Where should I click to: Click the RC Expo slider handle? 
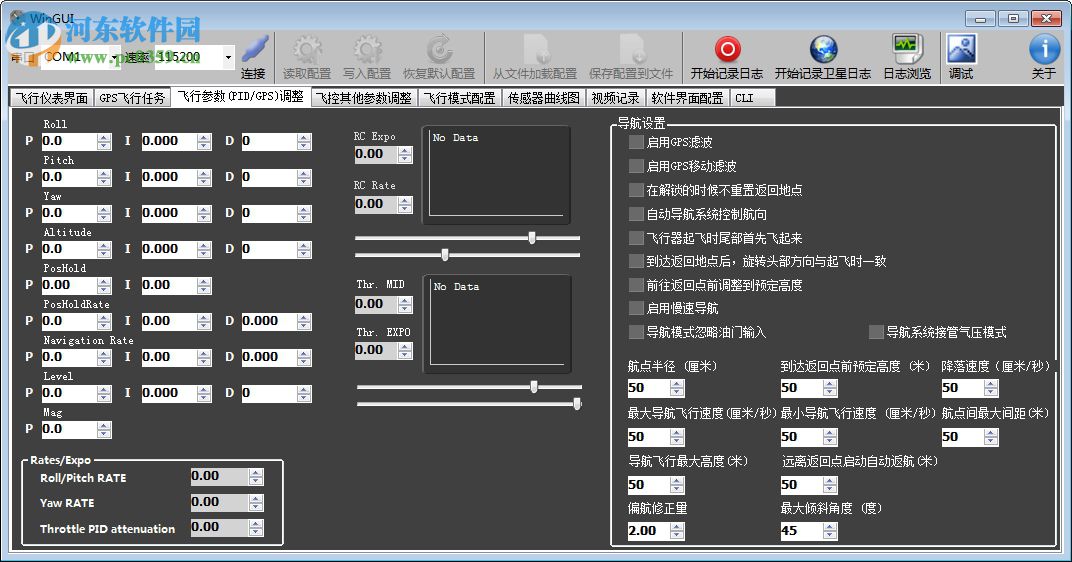pyautogui.click(x=532, y=237)
